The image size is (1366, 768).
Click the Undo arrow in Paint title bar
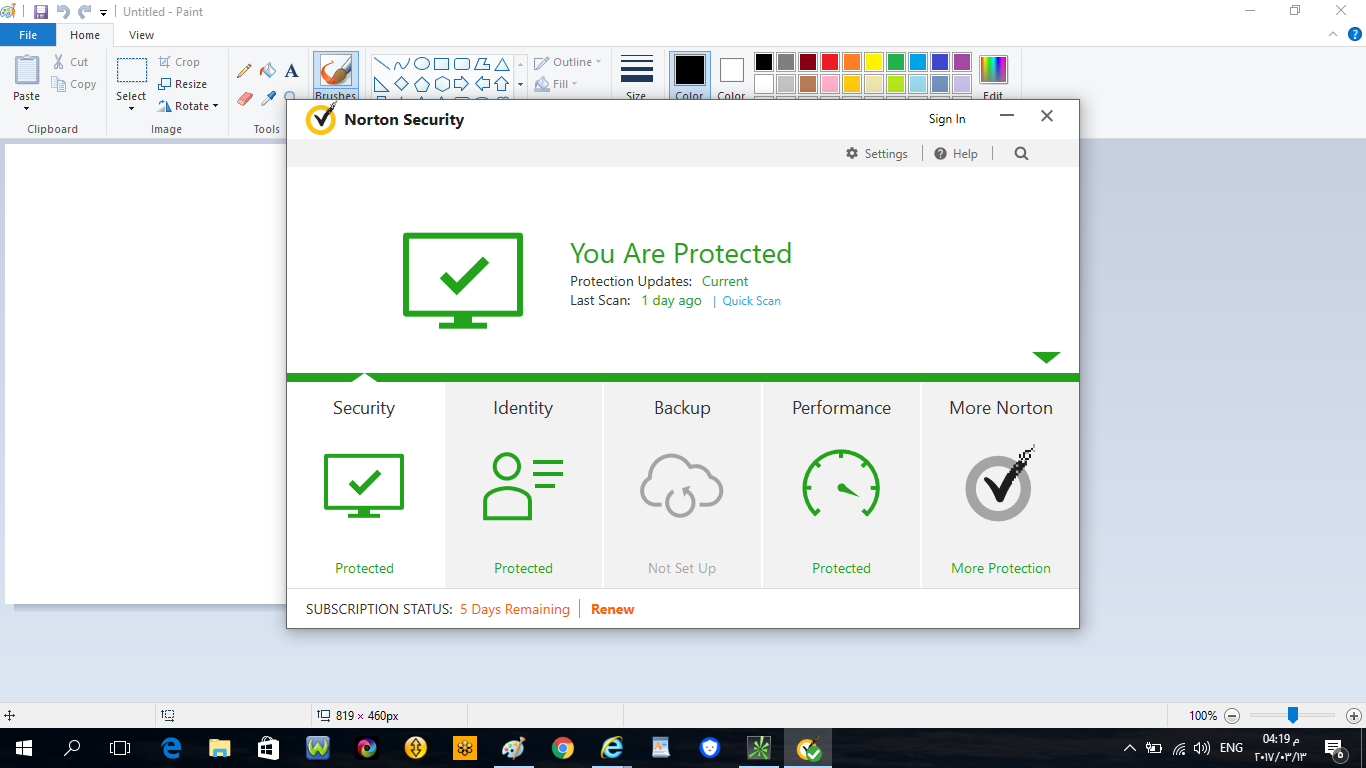63,12
